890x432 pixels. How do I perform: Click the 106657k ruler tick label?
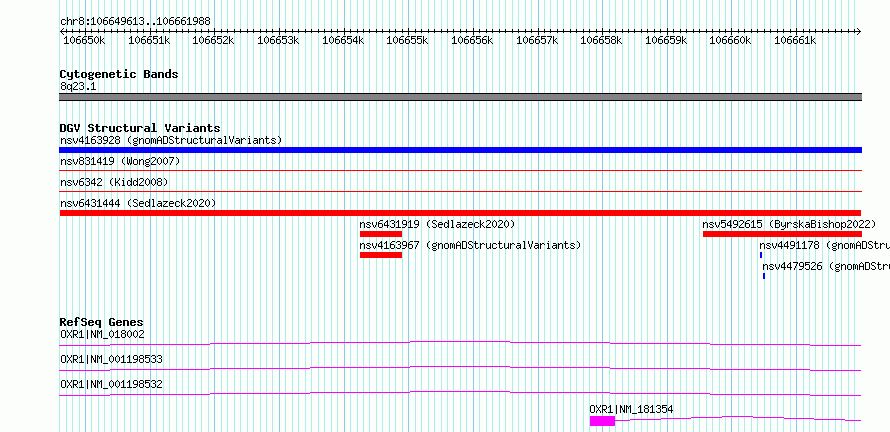(537, 40)
